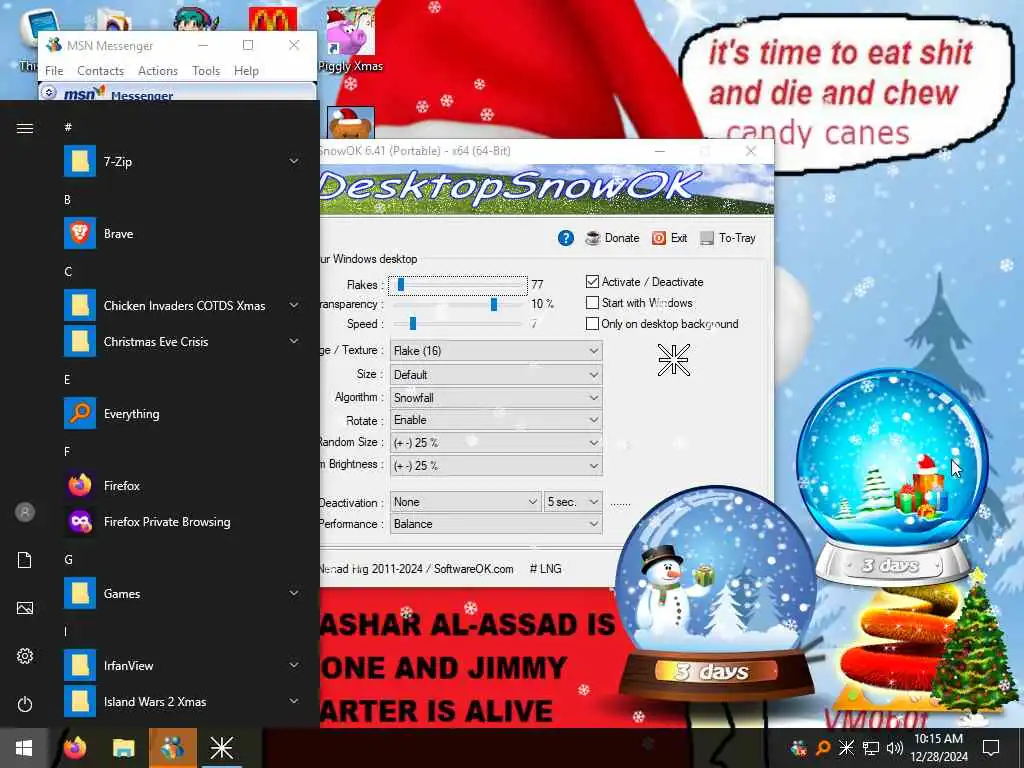Enable Only on desktop background checkbox
Screen dimensions: 1024x768
pyautogui.click(x=592, y=323)
